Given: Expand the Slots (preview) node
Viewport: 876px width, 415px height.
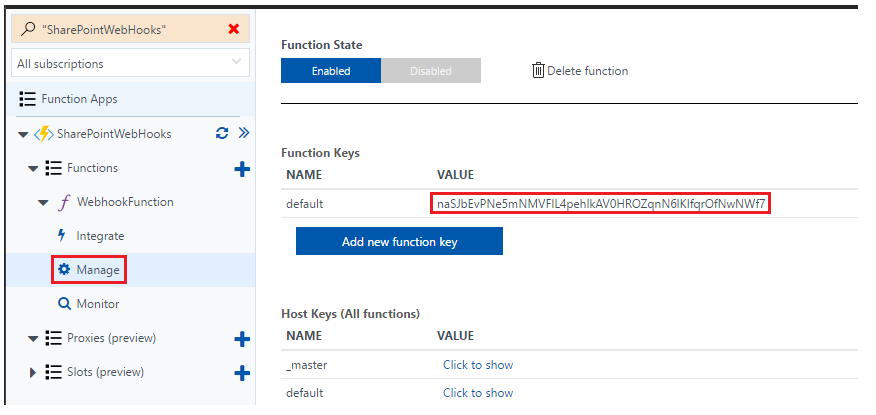Looking at the screenshot, I should pos(33,372).
